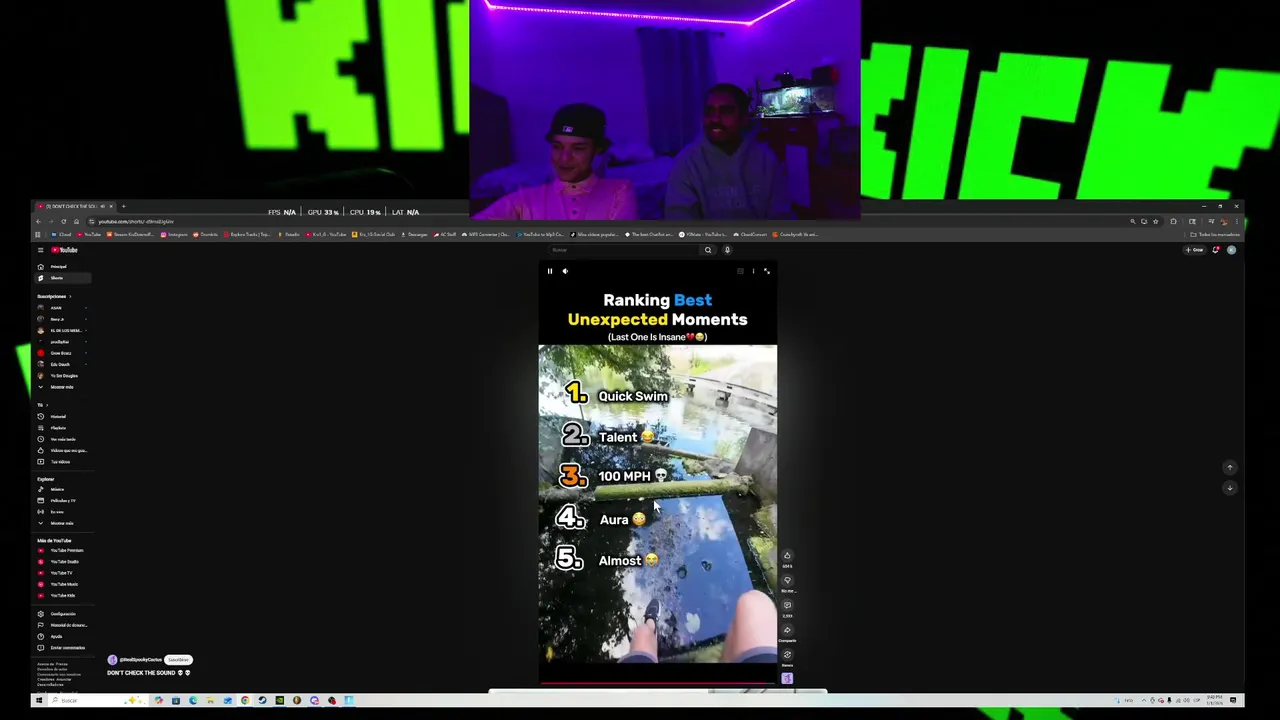Click the Crear button in YouTube header

pos(1196,250)
